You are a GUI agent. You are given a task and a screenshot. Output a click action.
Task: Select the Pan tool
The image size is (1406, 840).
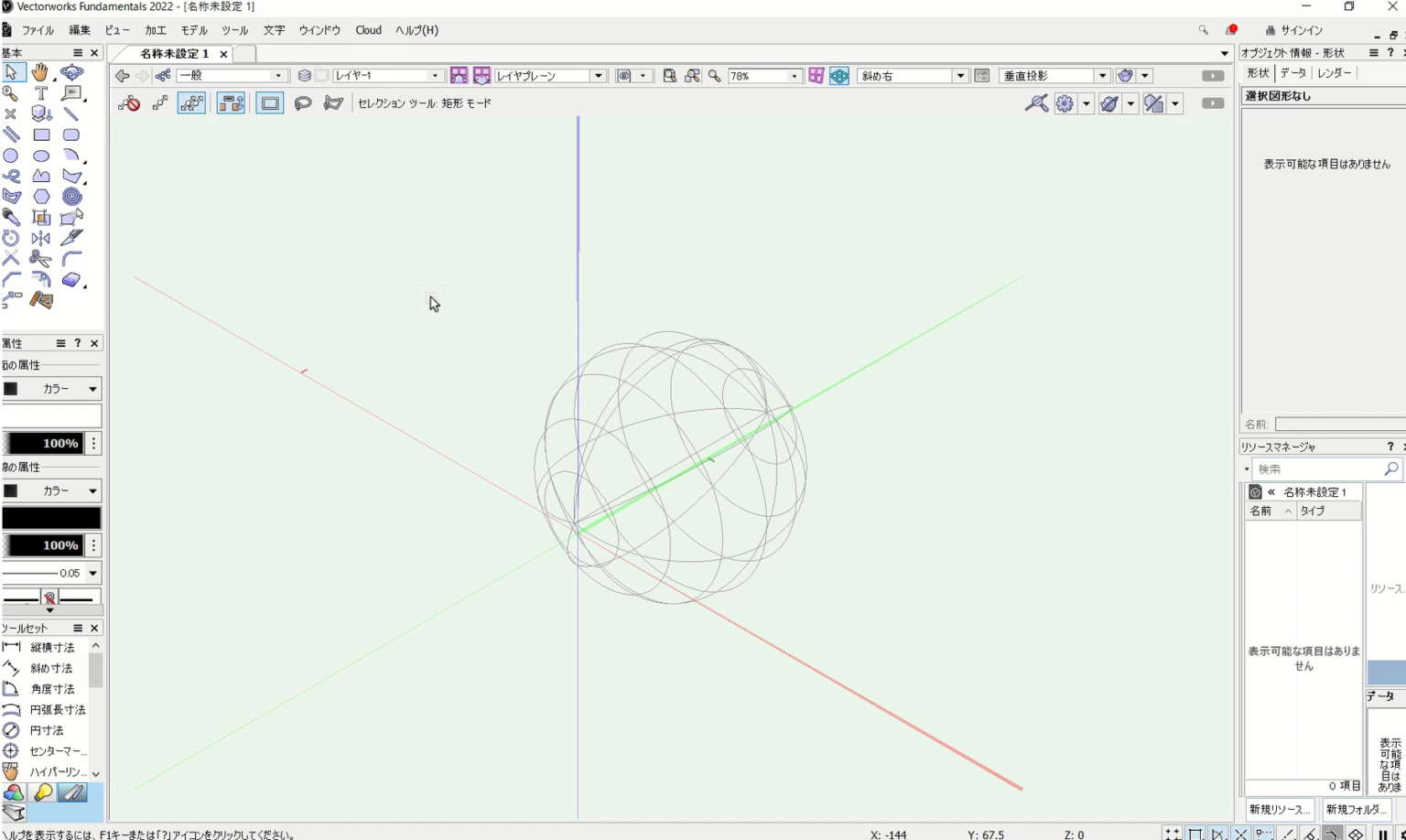click(x=40, y=71)
